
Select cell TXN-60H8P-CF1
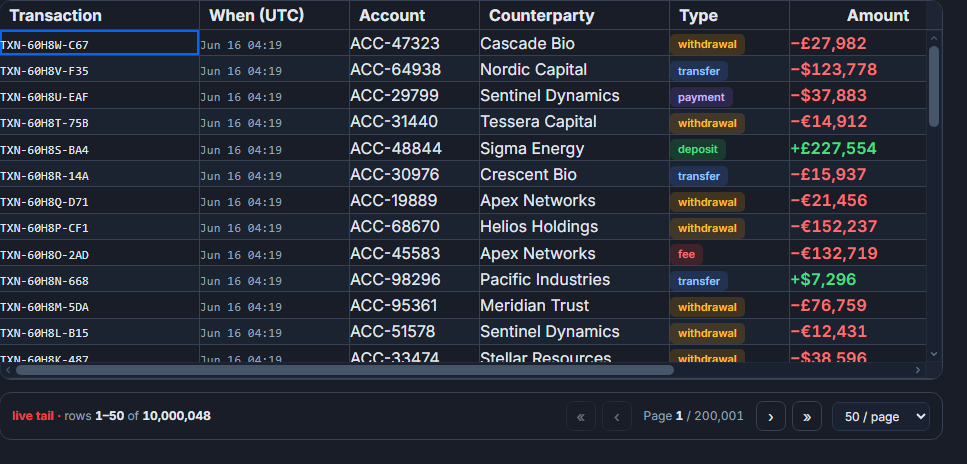pyautogui.click(x=99, y=227)
